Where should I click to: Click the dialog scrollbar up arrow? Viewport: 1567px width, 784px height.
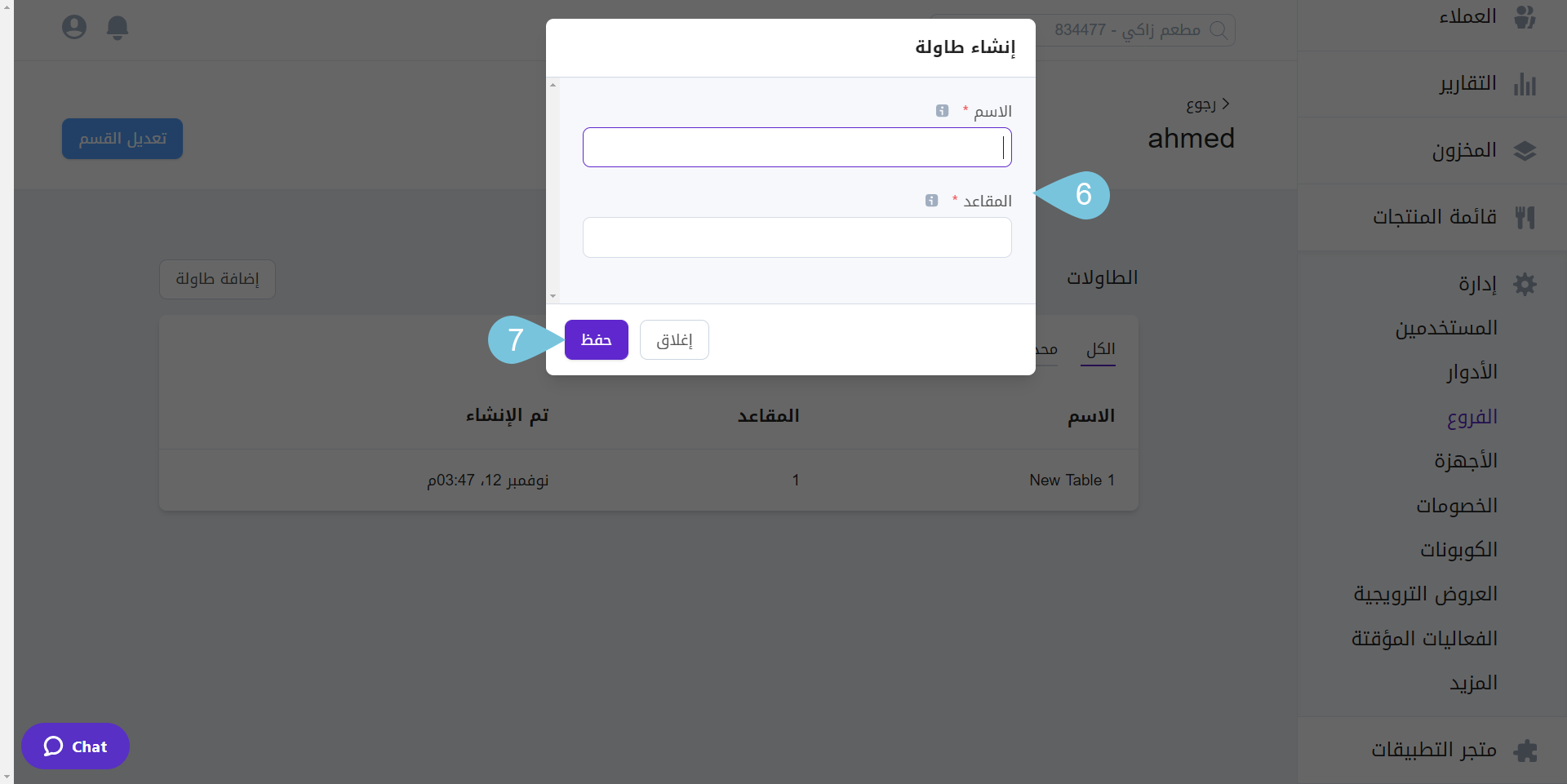click(x=553, y=85)
